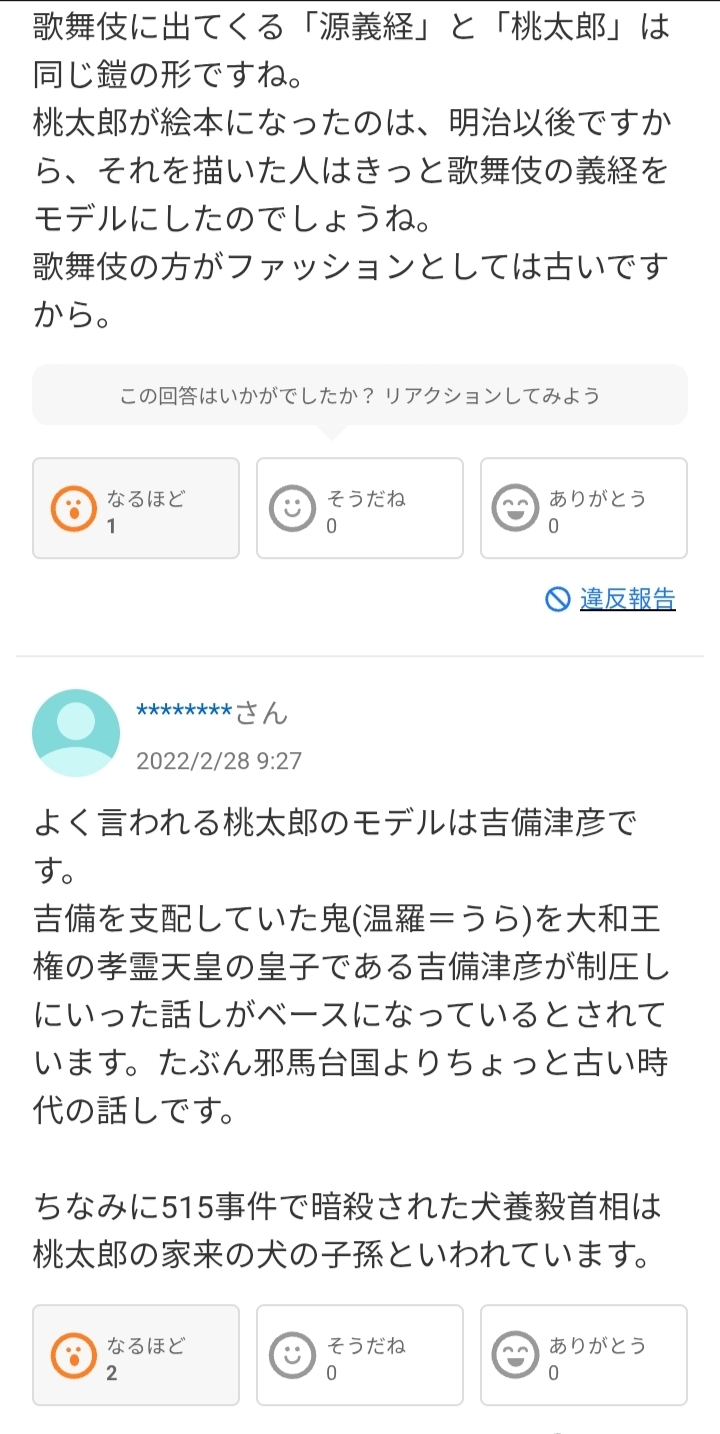Viewport: 720px width, 1434px height.
Task: Toggle the なるほど label on the kabuki answer
Action: click(146, 498)
